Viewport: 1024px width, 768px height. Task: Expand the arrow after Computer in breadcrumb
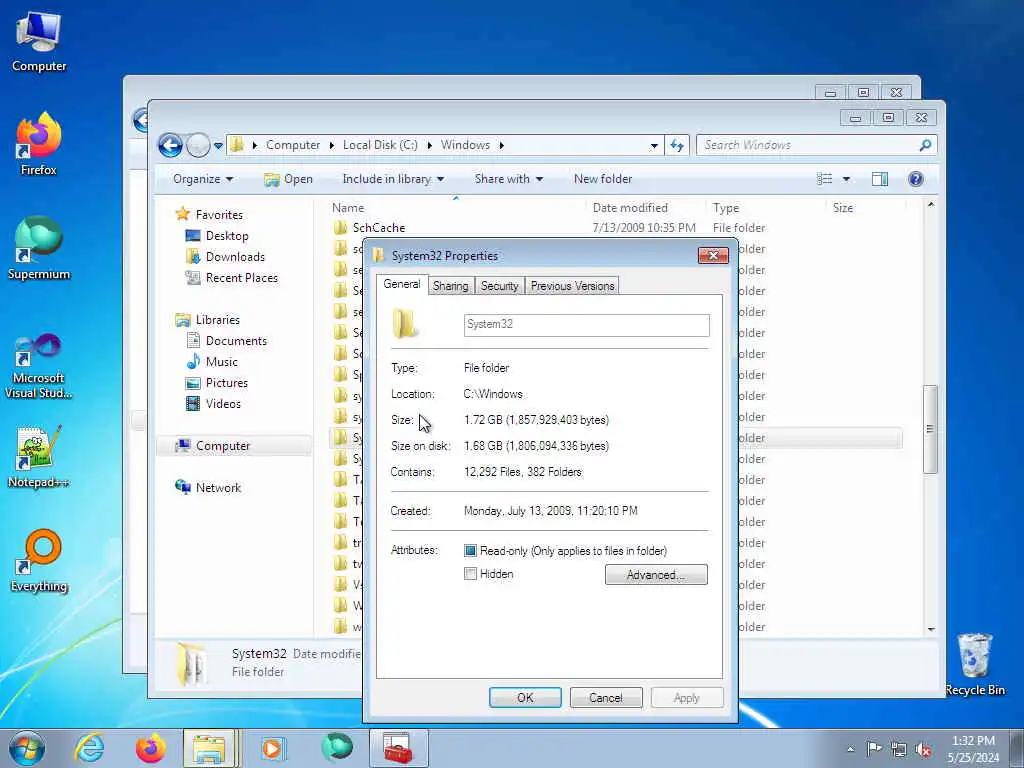tap(332, 145)
